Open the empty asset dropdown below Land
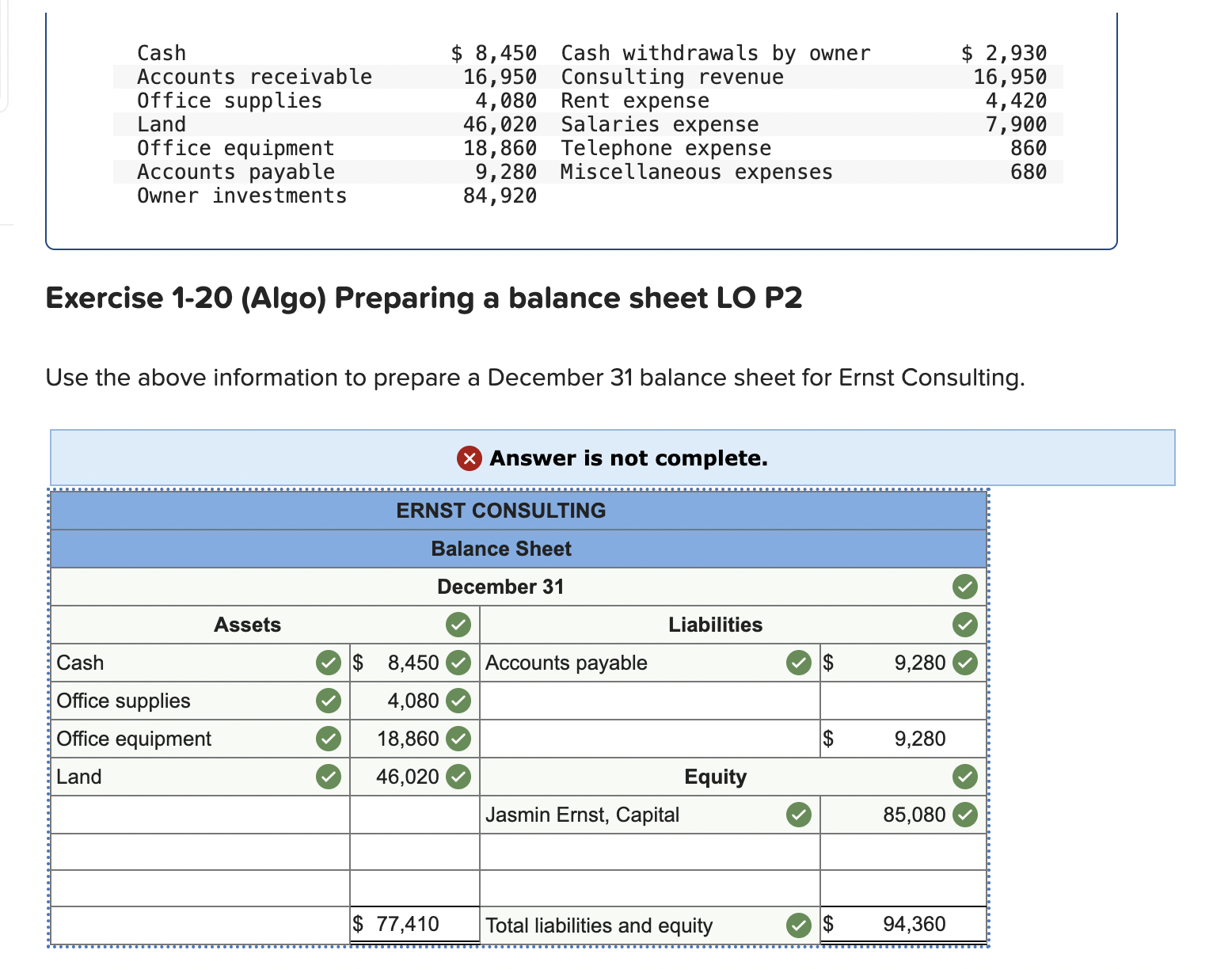1232x969 pixels. tap(198, 815)
